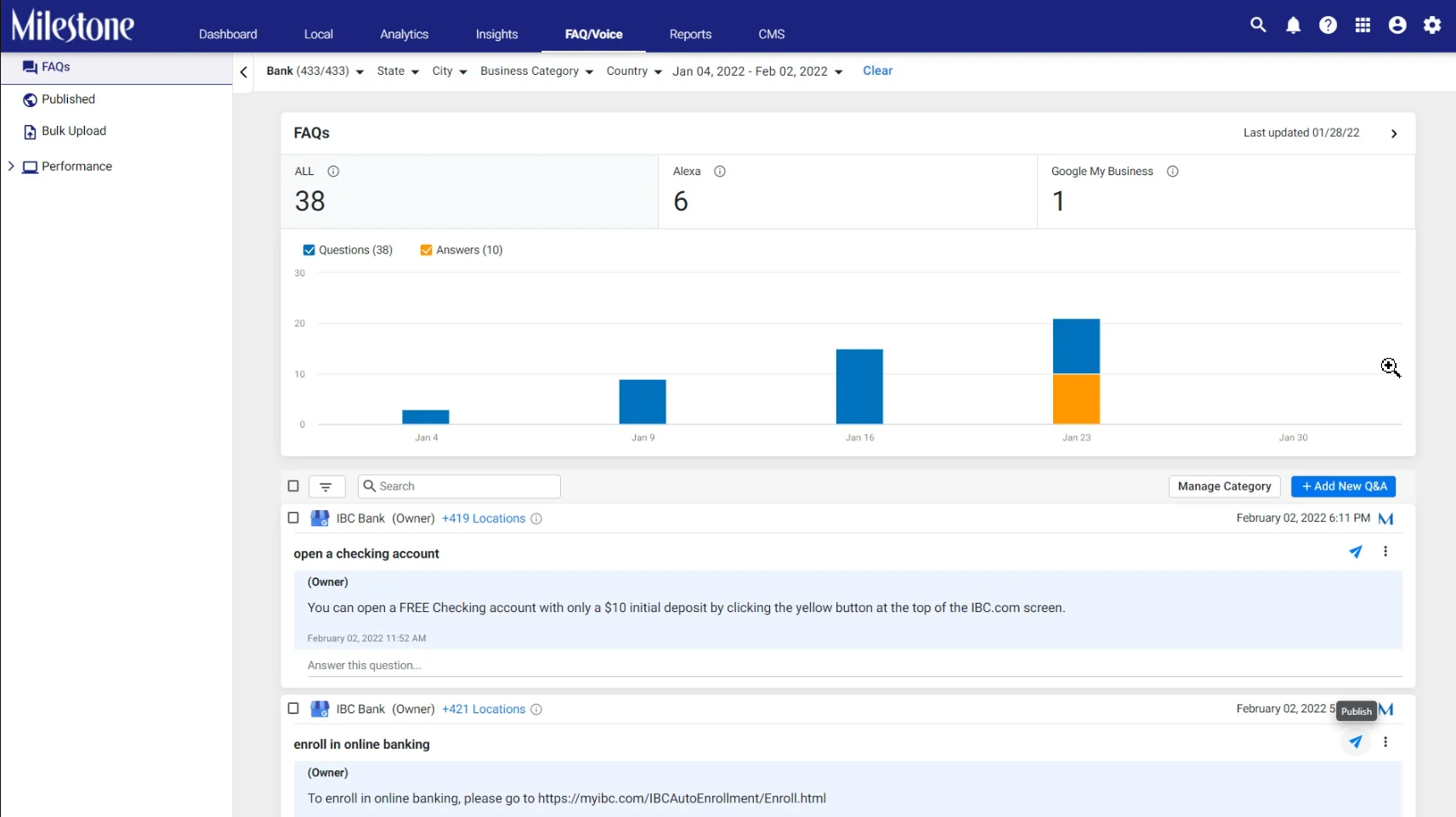Click the info icon next to ALL

[333, 171]
